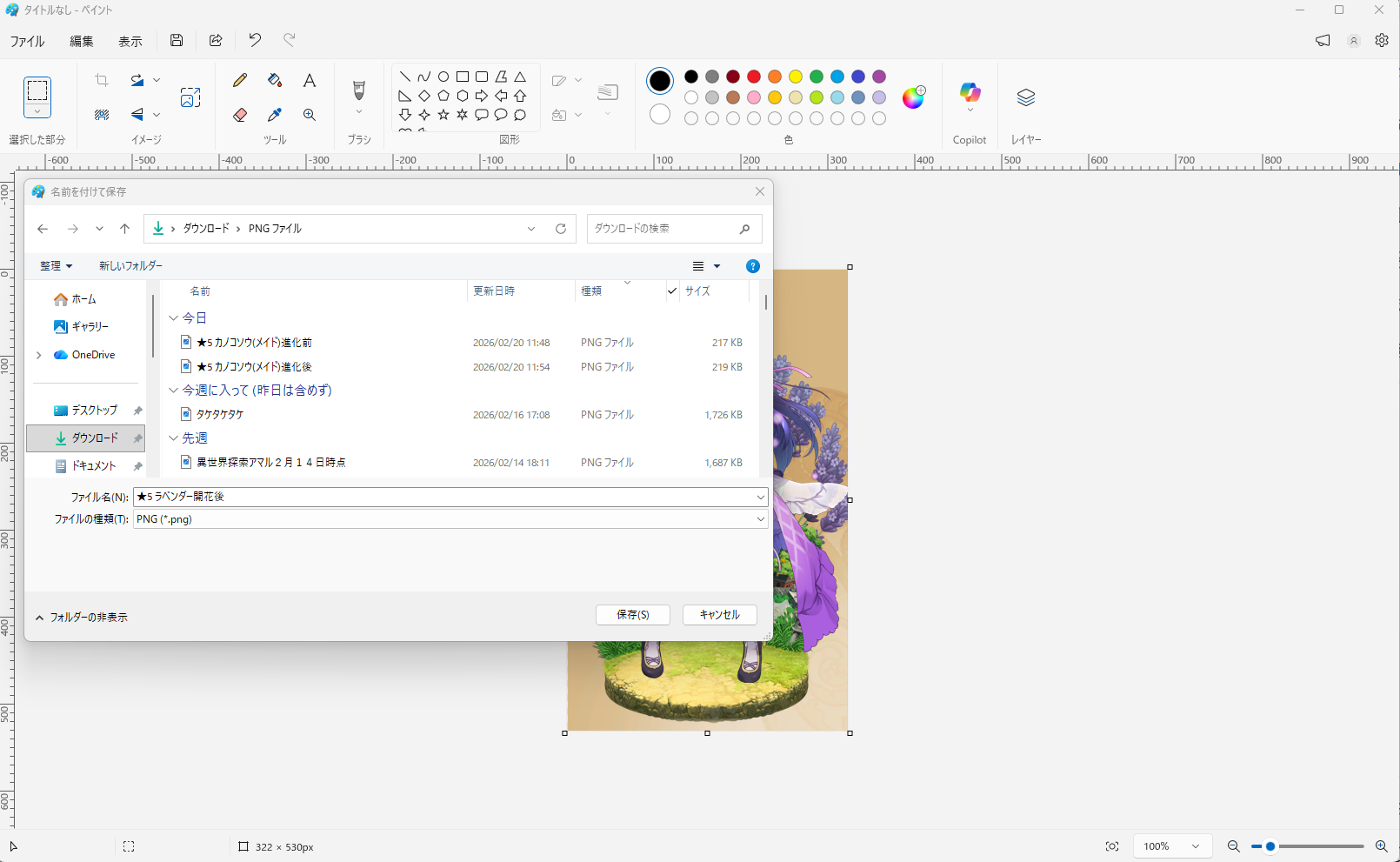Open Paint settings gear
The image size is (1400, 862).
(x=1382, y=40)
